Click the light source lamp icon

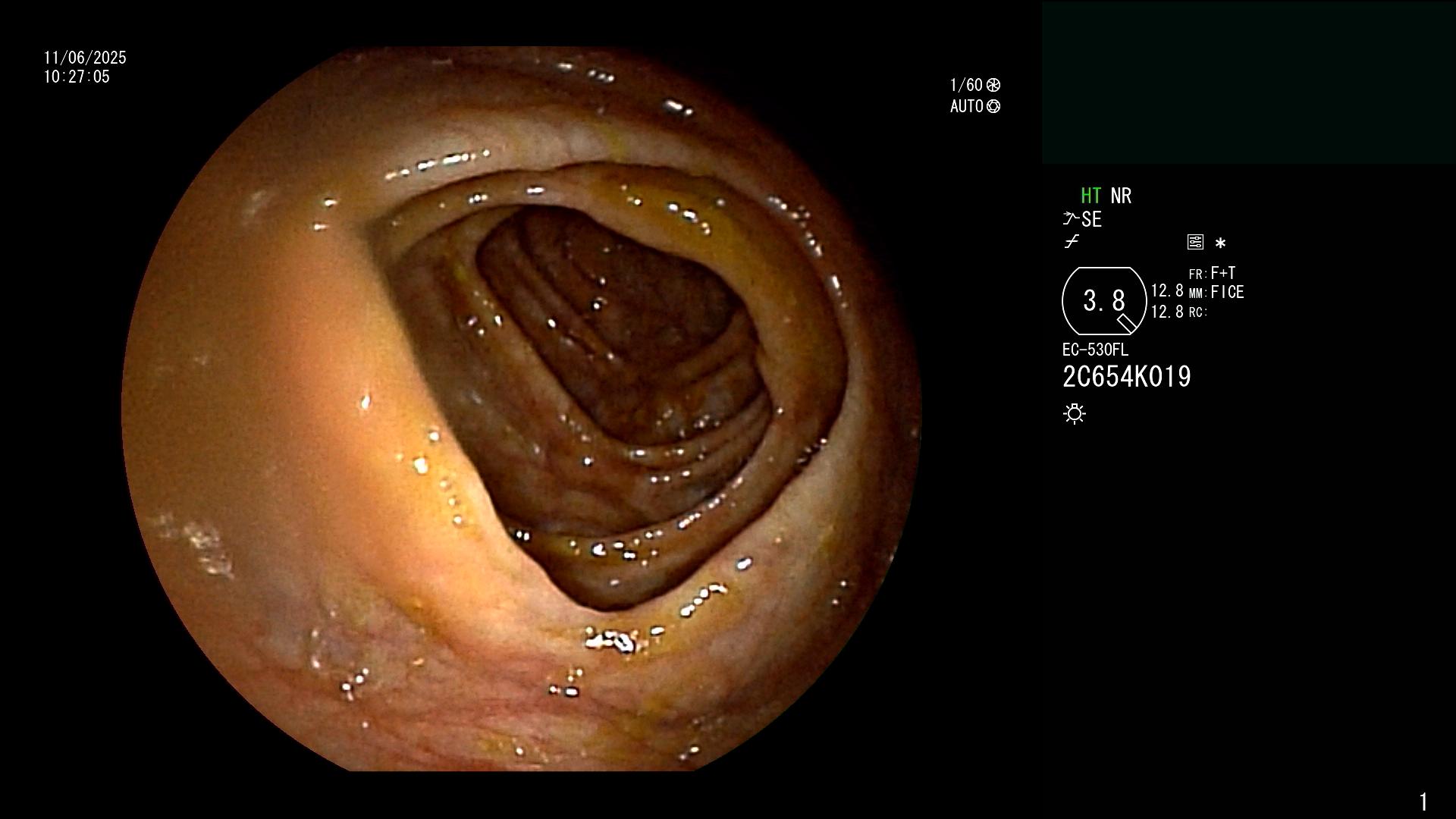pos(1075,413)
